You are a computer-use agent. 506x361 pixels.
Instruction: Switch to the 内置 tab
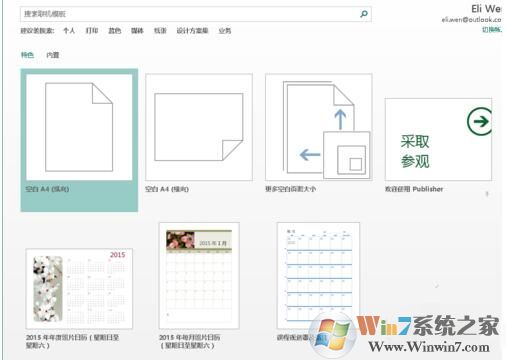coord(52,55)
